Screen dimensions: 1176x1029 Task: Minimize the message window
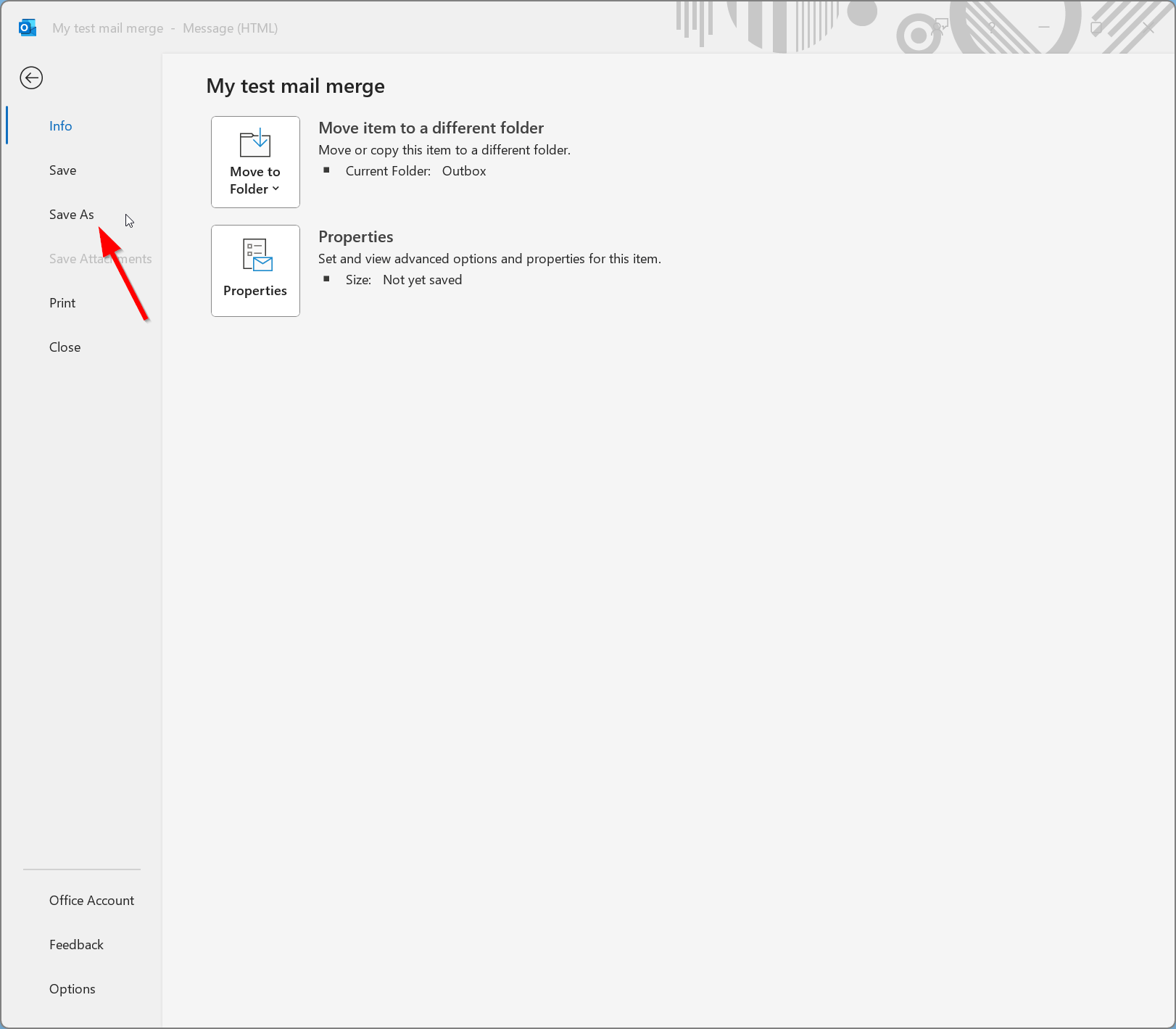(x=1044, y=28)
